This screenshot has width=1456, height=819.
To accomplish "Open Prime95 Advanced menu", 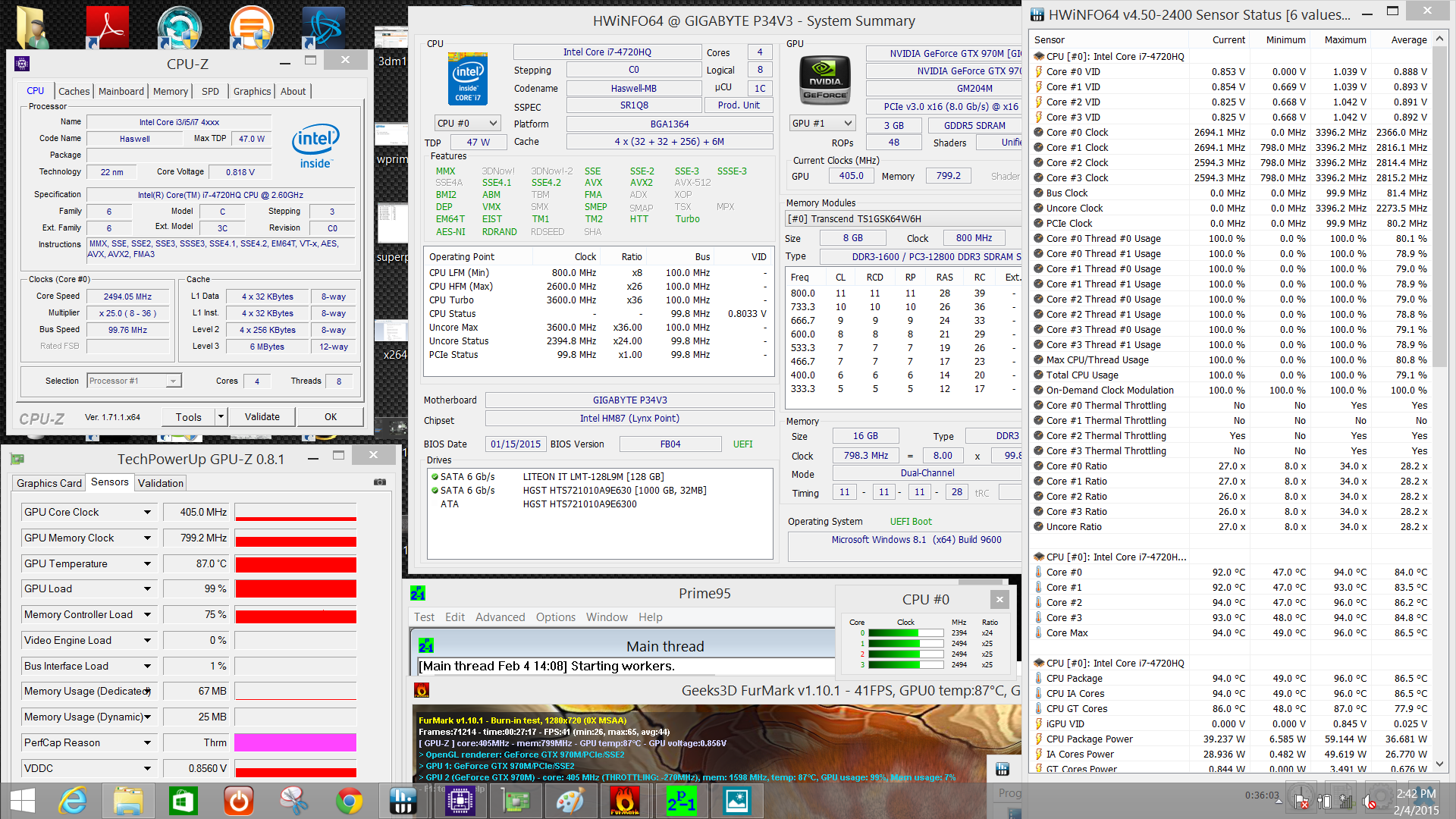I will (500, 617).
